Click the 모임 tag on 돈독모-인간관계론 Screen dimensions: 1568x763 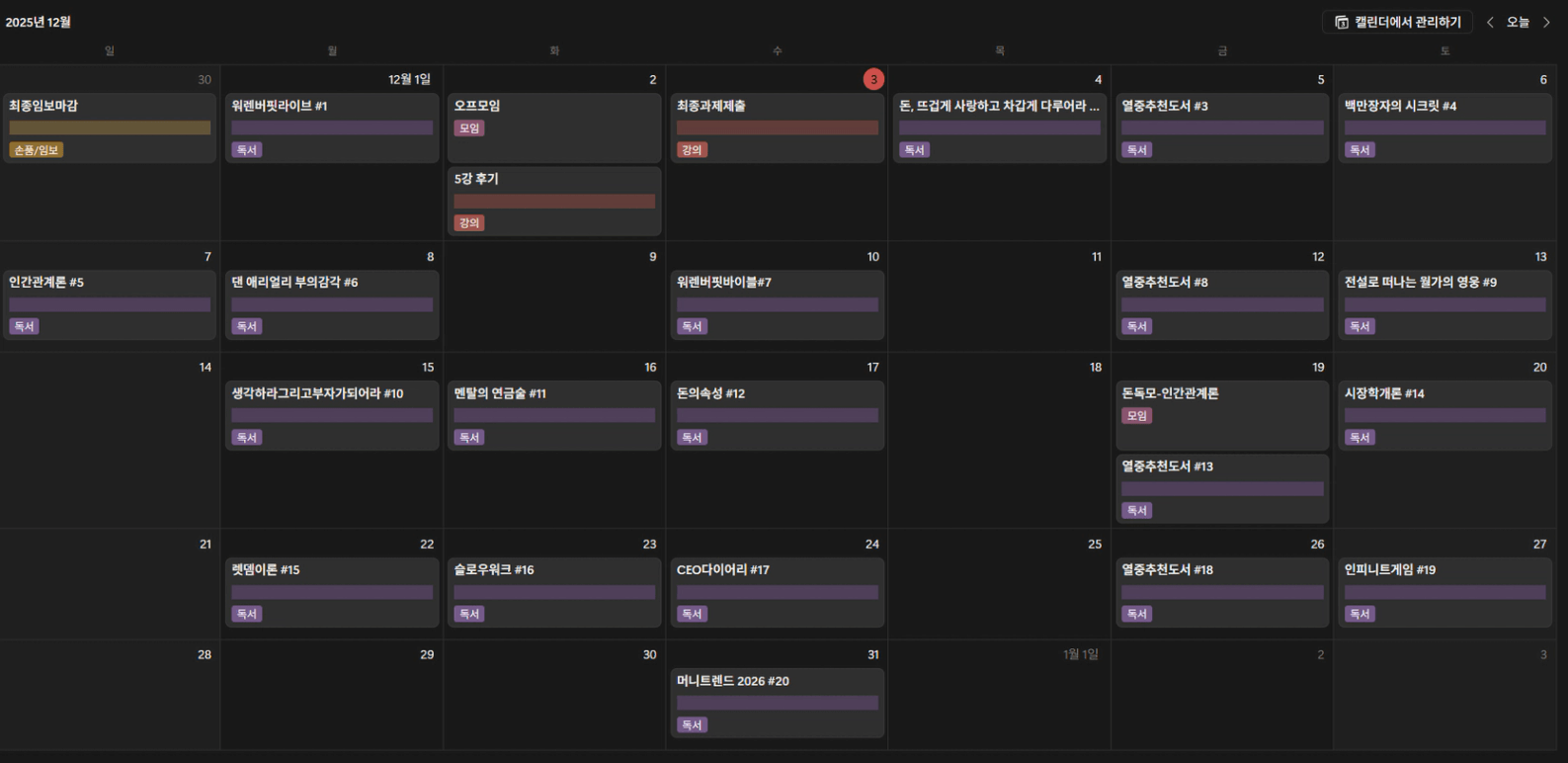(1136, 416)
